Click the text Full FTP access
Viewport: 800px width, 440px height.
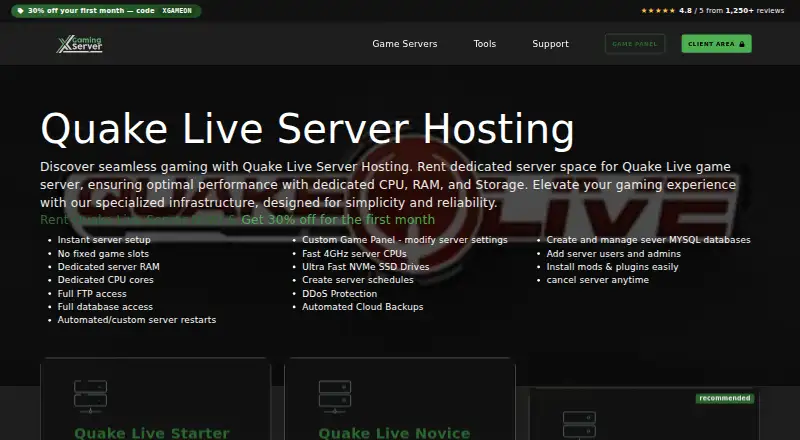92,294
